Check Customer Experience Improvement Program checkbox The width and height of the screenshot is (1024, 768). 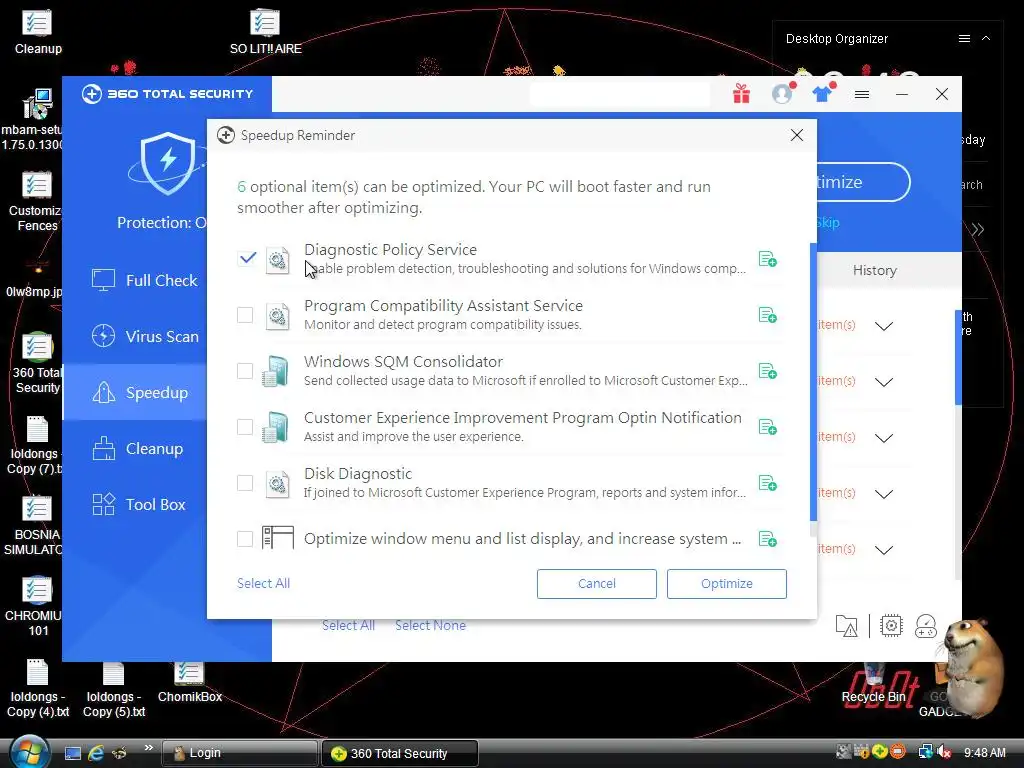click(x=245, y=427)
